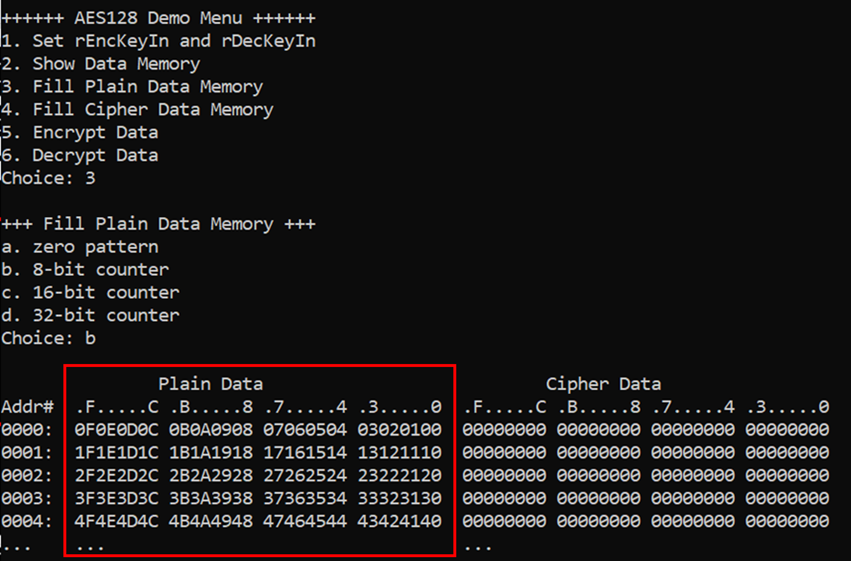Viewport: 851px width, 561px height.
Task: Click the 'Addr#' column label
Action: click(x=27, y=407)
